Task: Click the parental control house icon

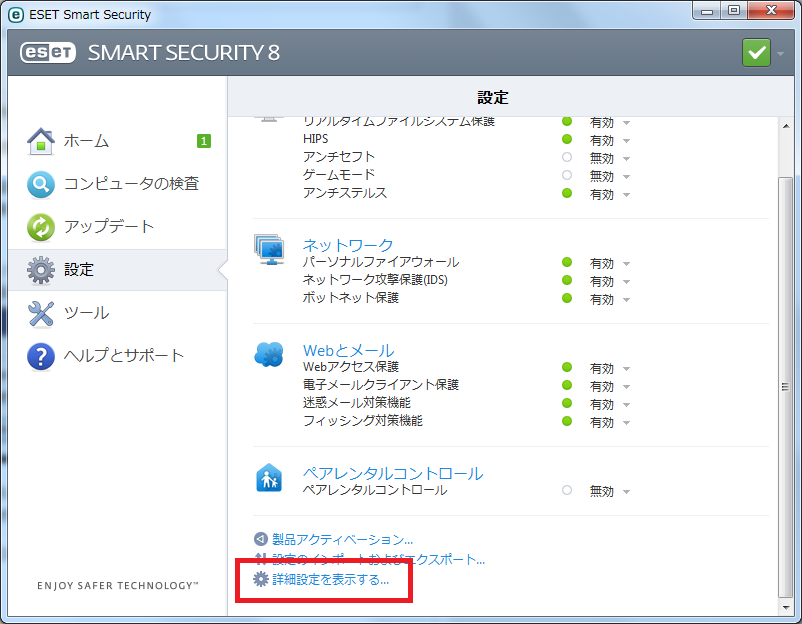Action: tap(269, 477)
